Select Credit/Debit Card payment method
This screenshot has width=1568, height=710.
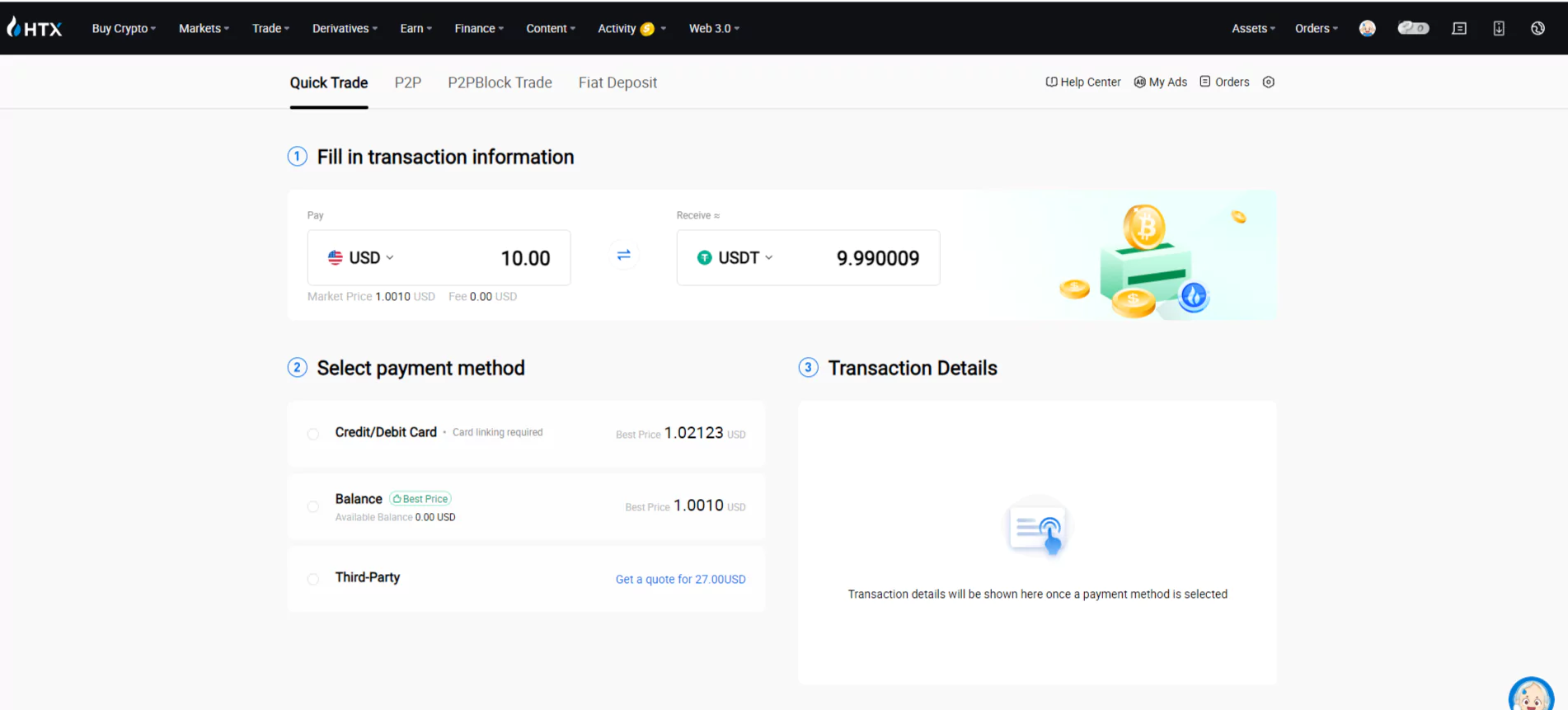(526, 434)
